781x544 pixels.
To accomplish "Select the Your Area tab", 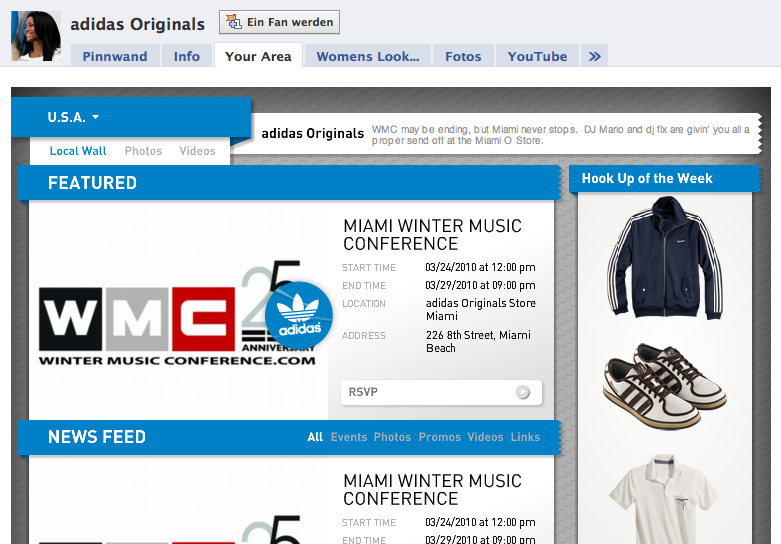I will coord(258,56).
